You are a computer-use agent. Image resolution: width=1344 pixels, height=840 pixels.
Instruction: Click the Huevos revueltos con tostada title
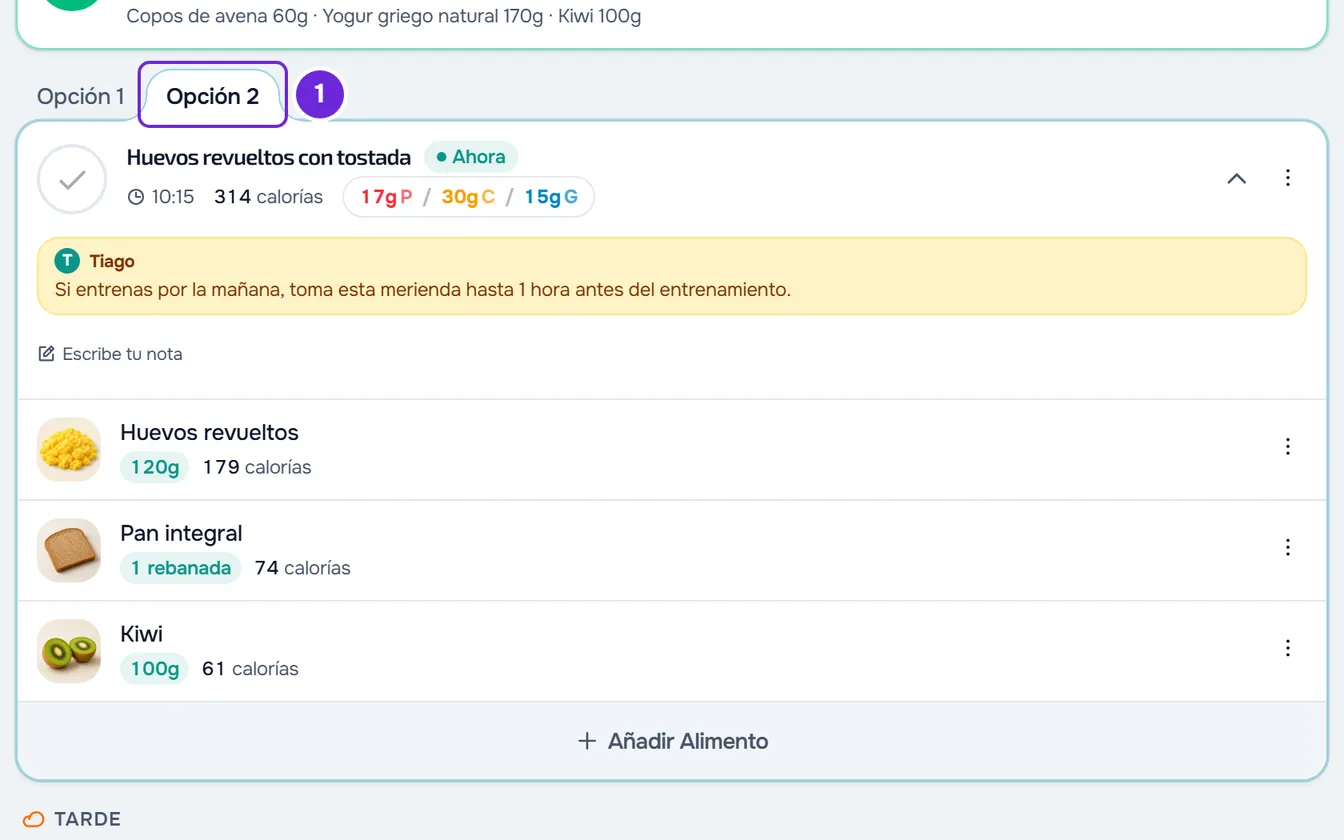[269, 157]
